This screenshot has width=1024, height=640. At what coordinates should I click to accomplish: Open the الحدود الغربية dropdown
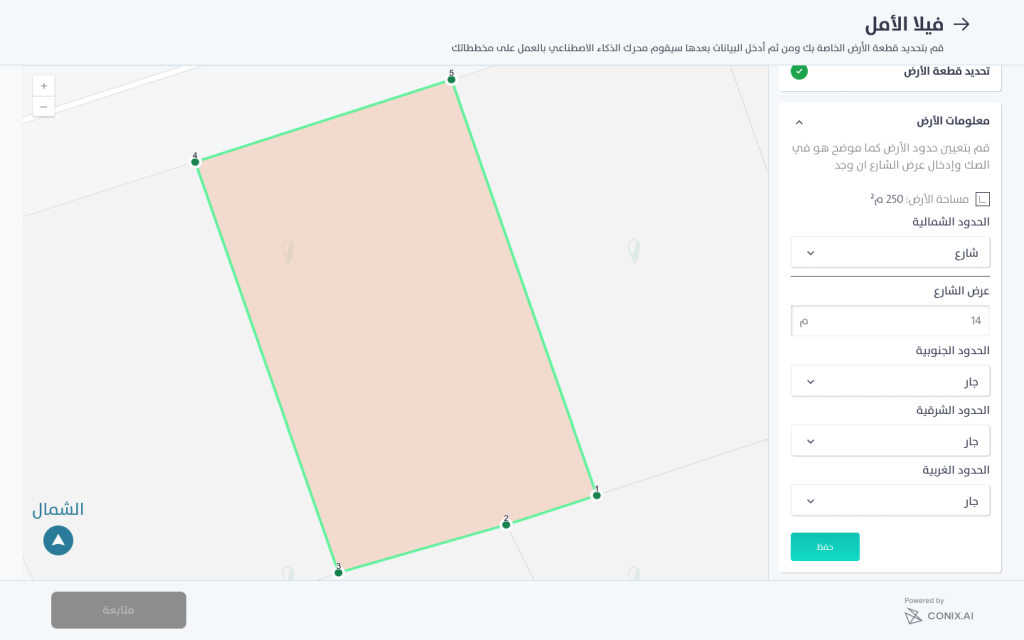pyautogui.click(x=890, y=501)
